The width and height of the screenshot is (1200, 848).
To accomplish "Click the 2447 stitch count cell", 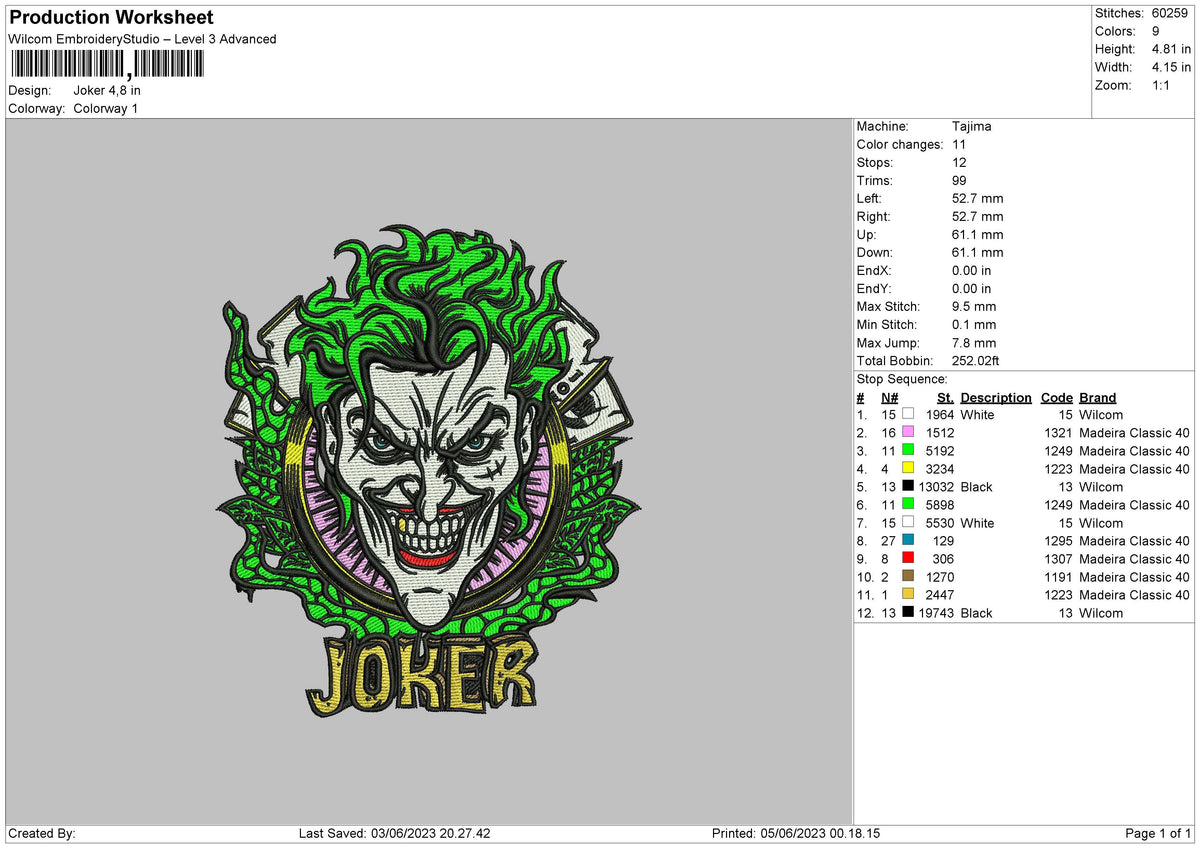I will (x=940, y=595).
